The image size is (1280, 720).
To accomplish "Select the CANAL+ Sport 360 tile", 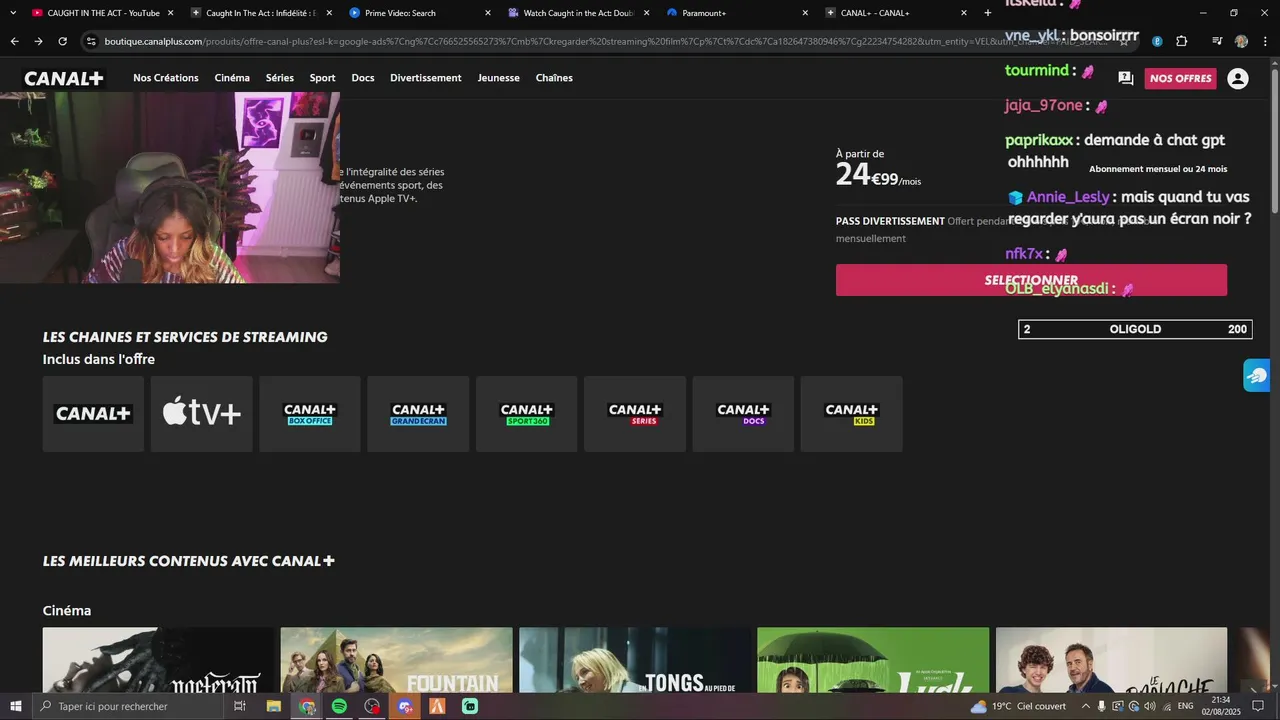I will click(527, 414).
